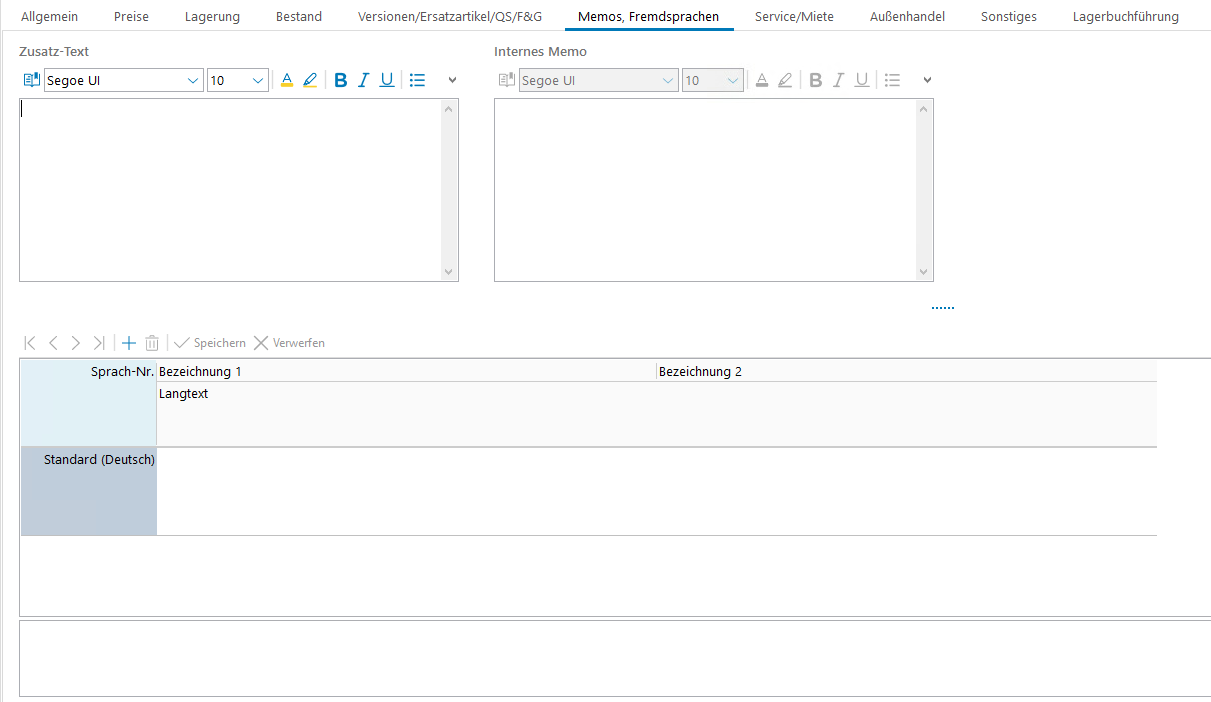Click the delete record trash icon
This screenshot has height=702, width=1211.
152,343
